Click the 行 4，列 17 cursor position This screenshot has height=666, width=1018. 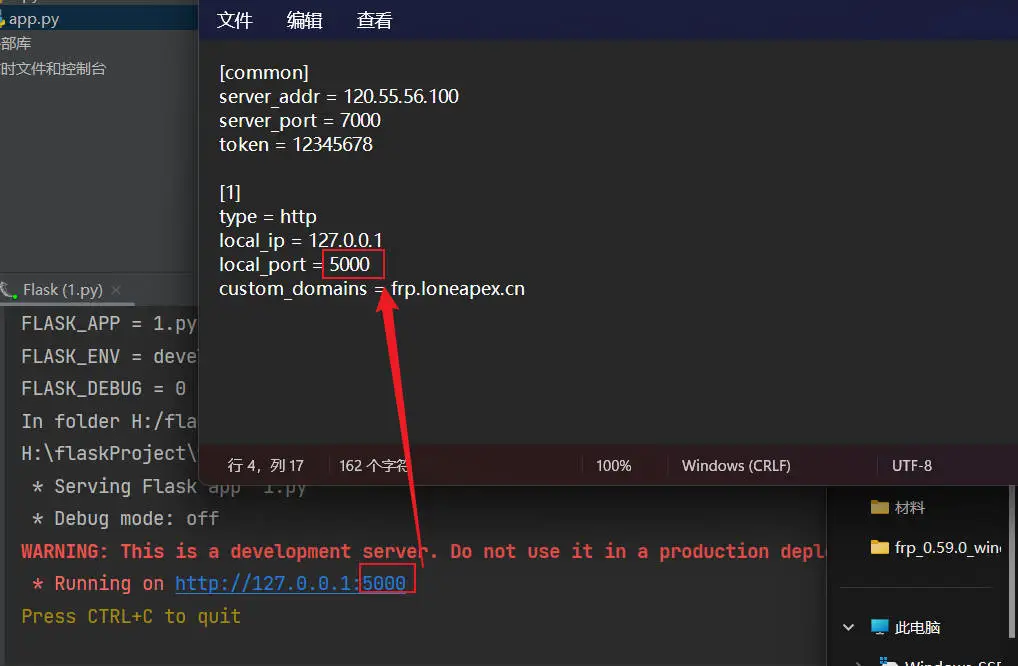(x=266, y=466)
